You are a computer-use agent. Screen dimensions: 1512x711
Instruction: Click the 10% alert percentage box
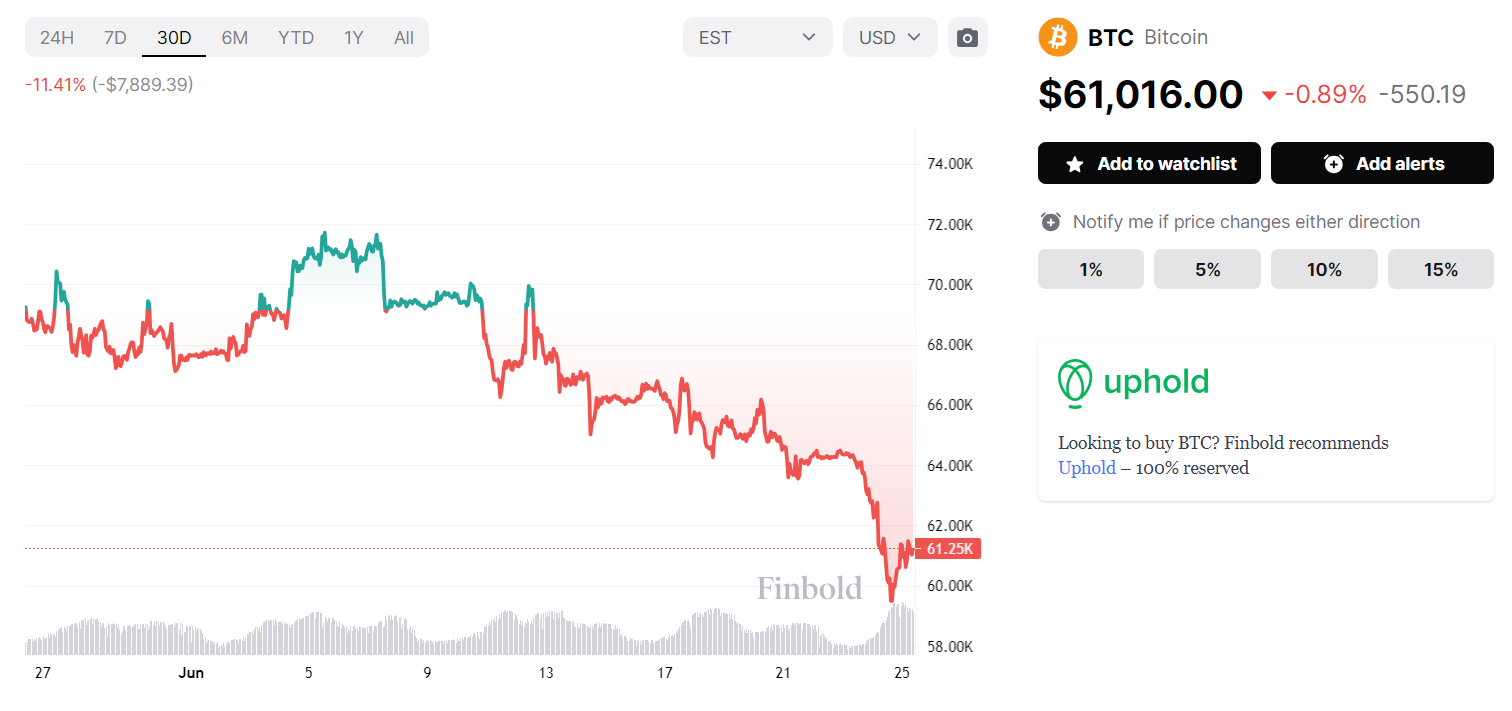tap(1323, 268)
